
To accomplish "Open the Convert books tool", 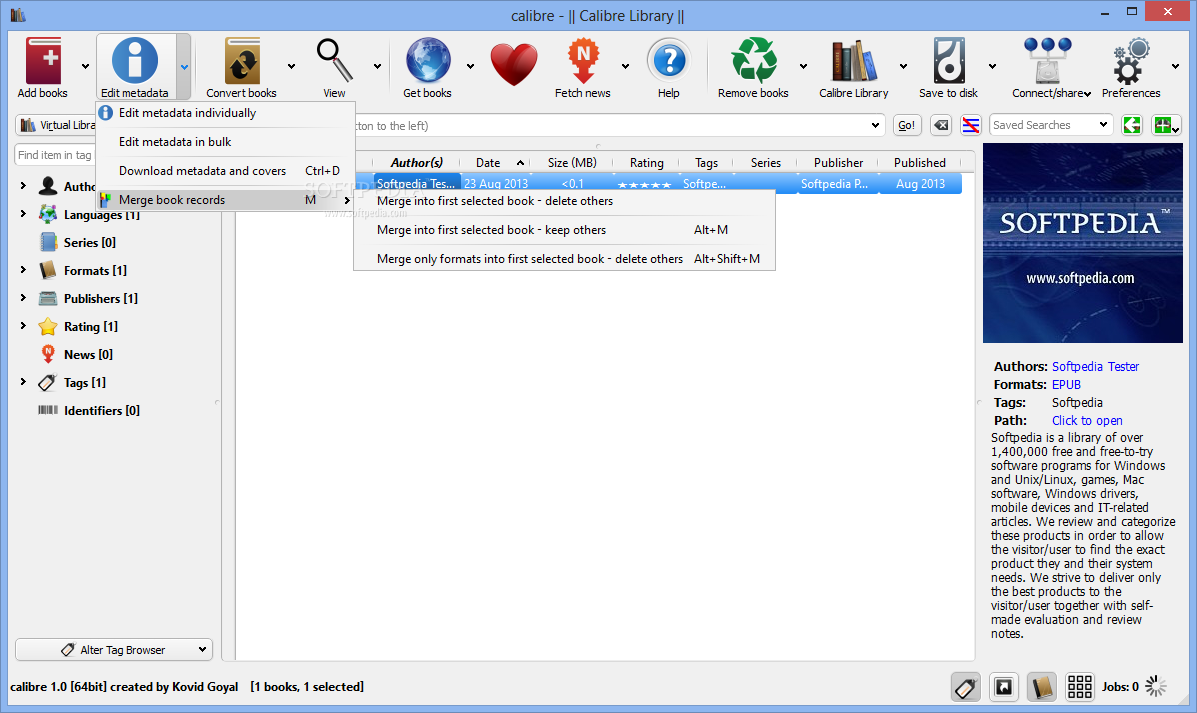I will pos(242,60).
